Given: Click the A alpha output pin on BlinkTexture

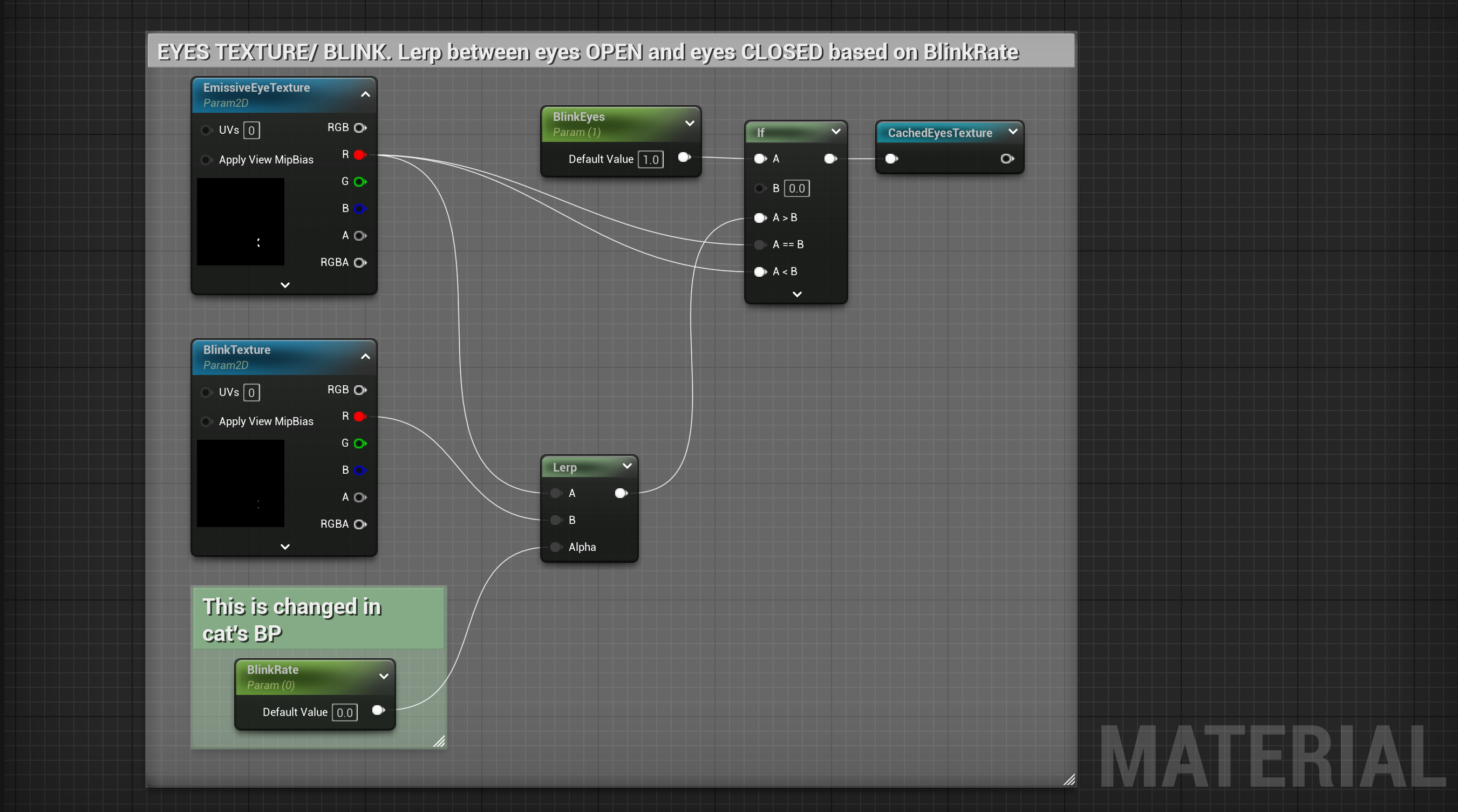Looking at the screenshot, I should click(360, 497).
